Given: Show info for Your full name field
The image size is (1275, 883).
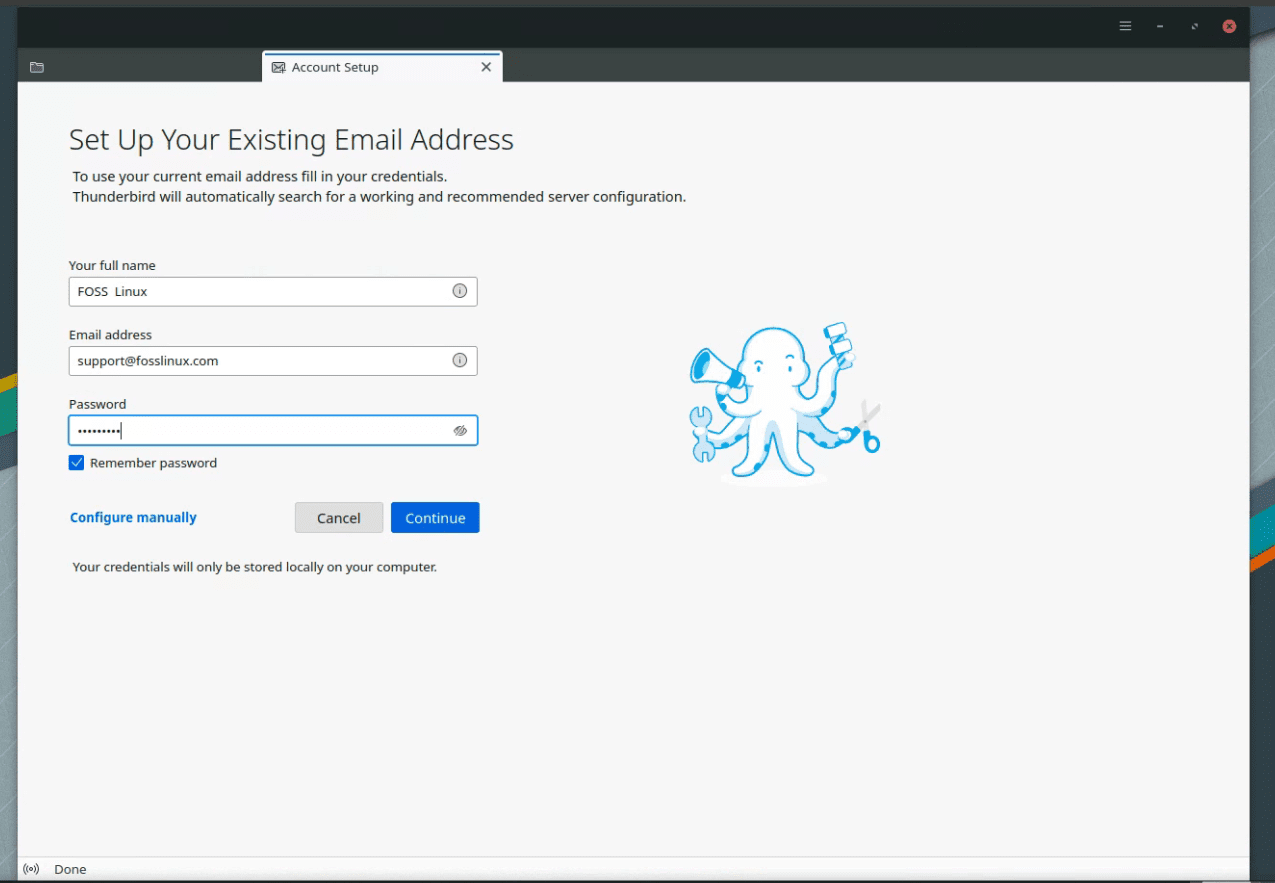Looking at the screenshot, I should tap(460, 291).
